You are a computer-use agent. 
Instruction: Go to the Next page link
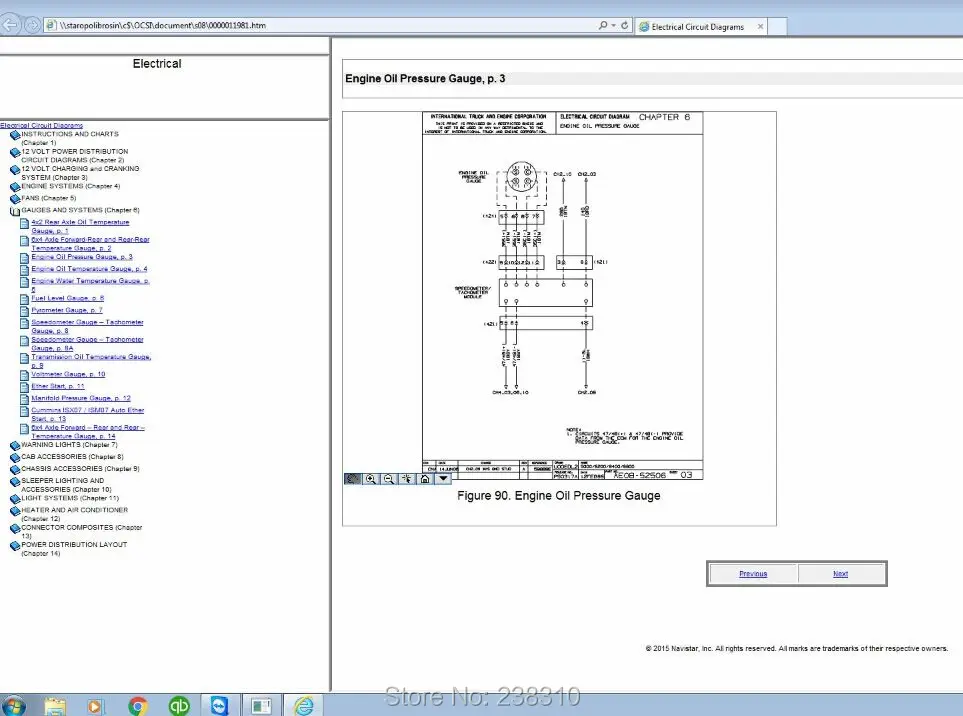pos(840,574)
